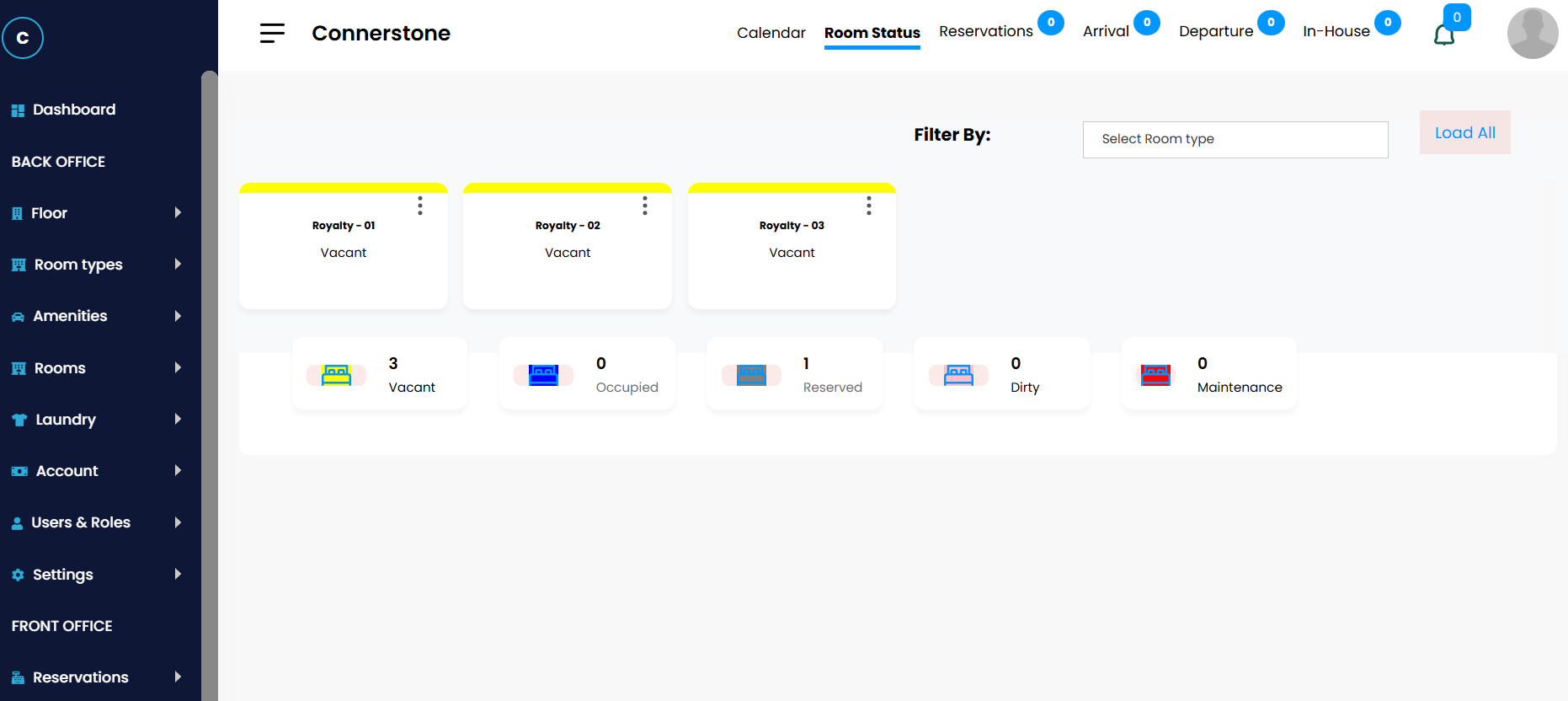Click the Reservations count badge
The height and width of the screenshot is (701, 1568).
pyautogui.click(x=1051, y=23)
